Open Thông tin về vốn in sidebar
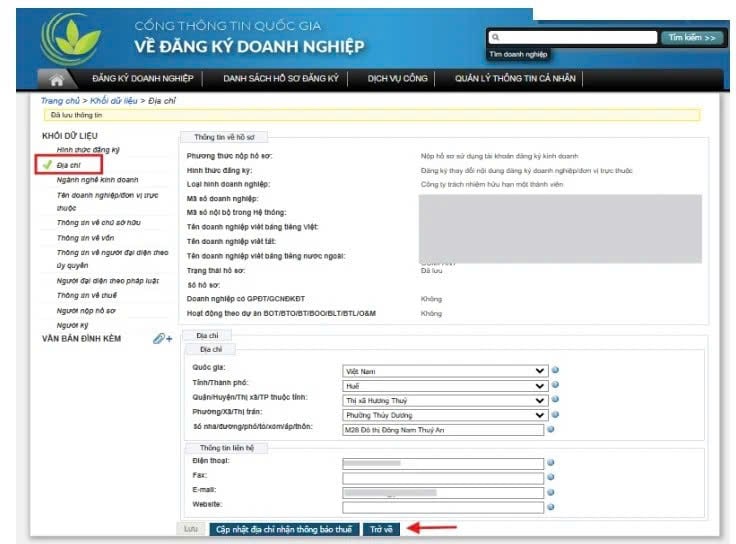736x544 pixels. pyautogui.click(x=85, y=238)
